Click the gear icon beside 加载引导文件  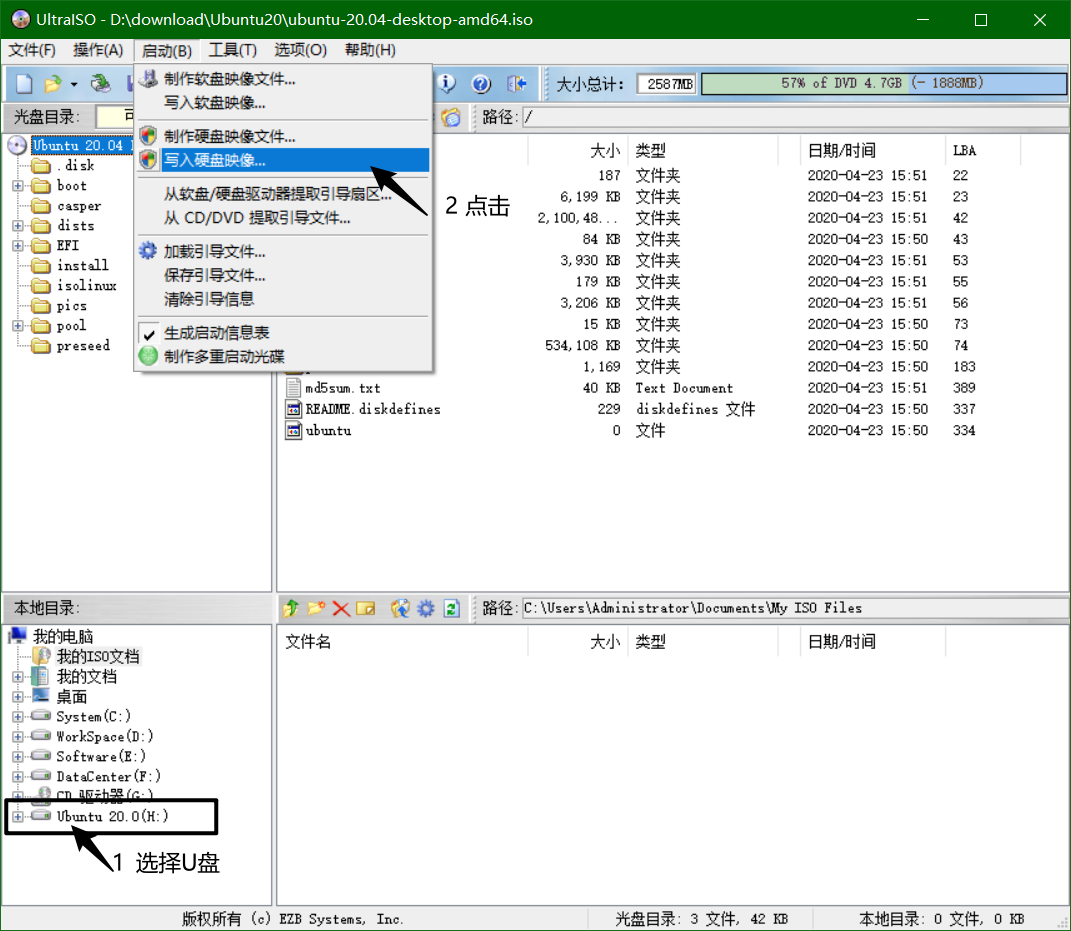point(148,251)
